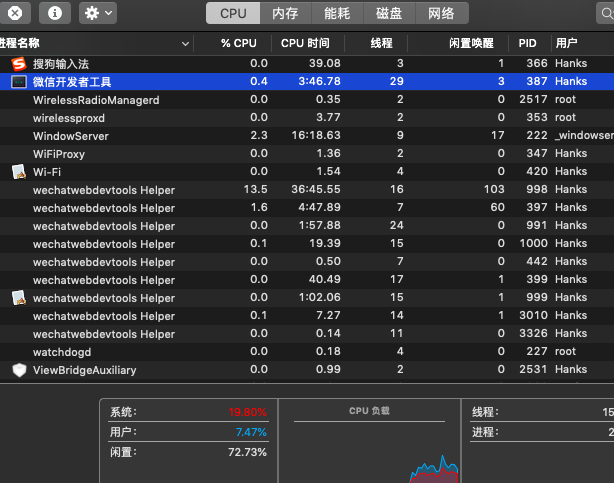The height and width of the screenshot is (483, 614).
Task: Click the 搜狗输入法 app icon
Action: [18, 63]
